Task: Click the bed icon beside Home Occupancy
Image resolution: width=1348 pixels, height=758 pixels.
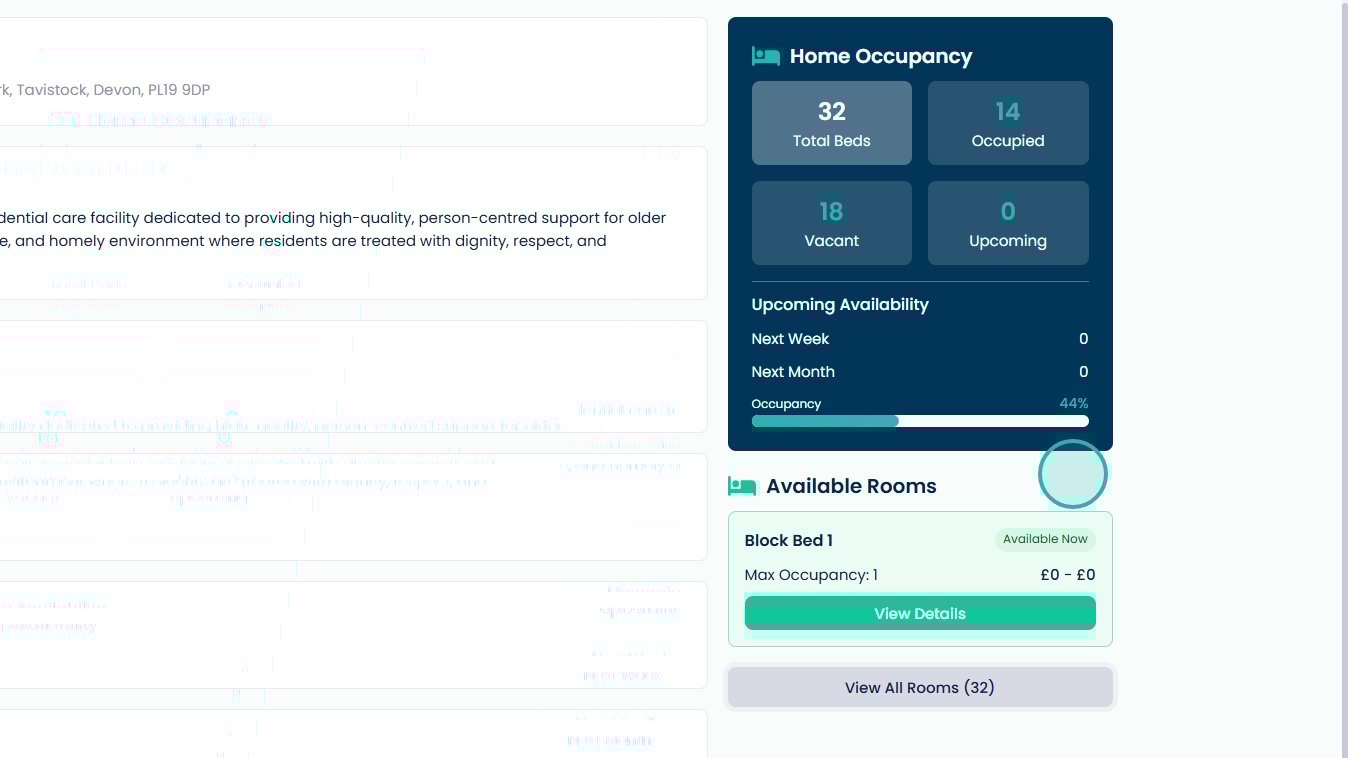Action: click(x=765, y=56)
